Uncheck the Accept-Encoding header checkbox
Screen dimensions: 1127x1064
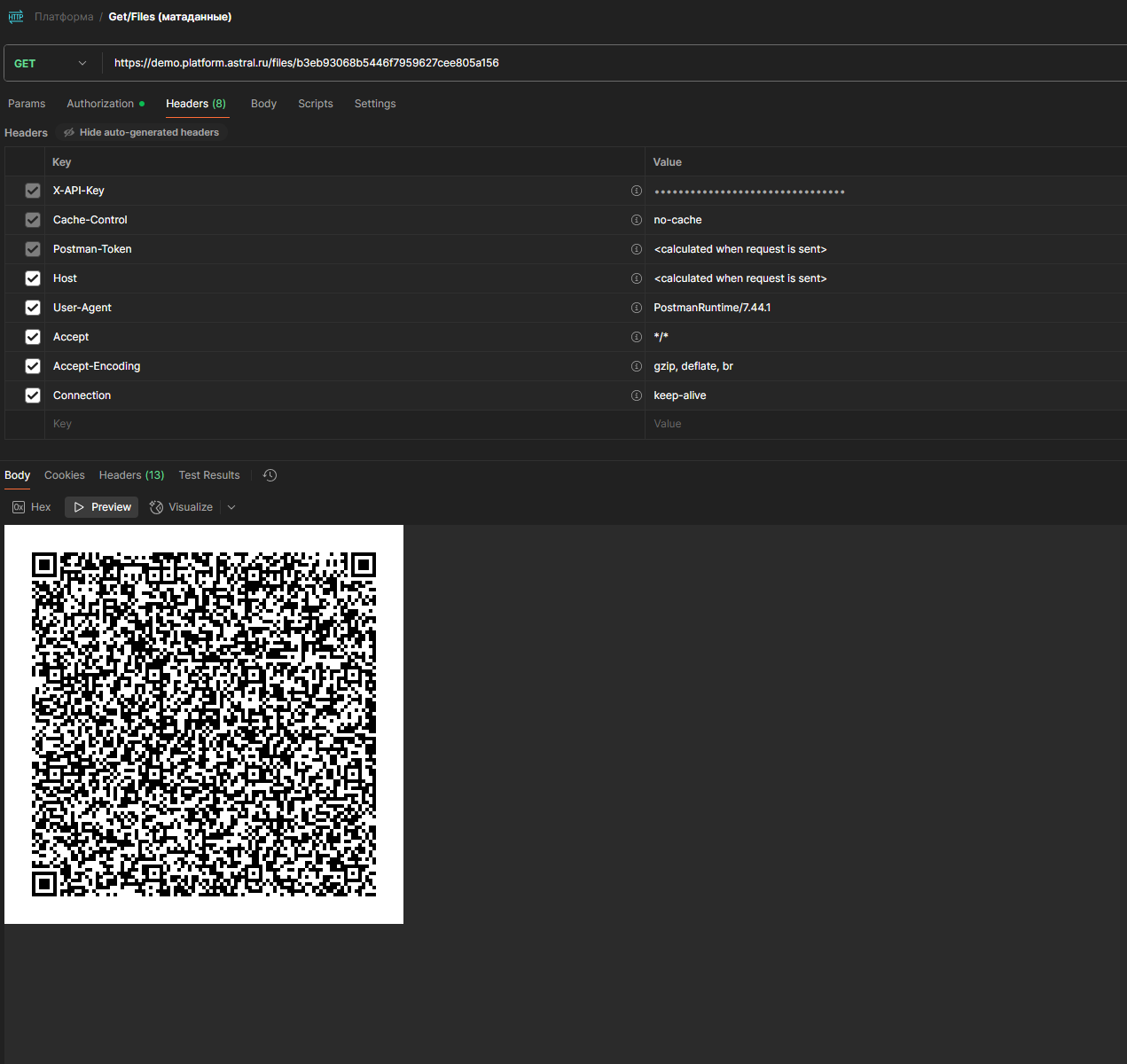(33, 366)
